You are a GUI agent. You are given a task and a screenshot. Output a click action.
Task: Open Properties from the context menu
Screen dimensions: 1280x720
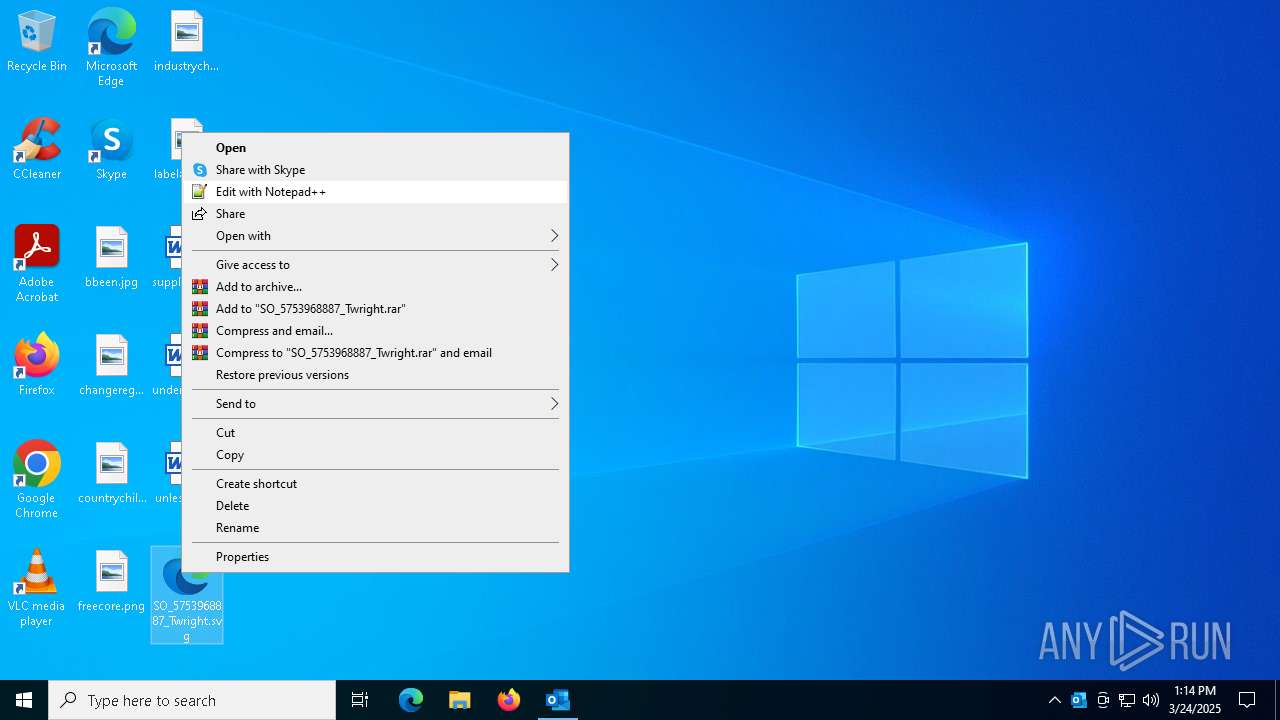click(x=375, y=557)
